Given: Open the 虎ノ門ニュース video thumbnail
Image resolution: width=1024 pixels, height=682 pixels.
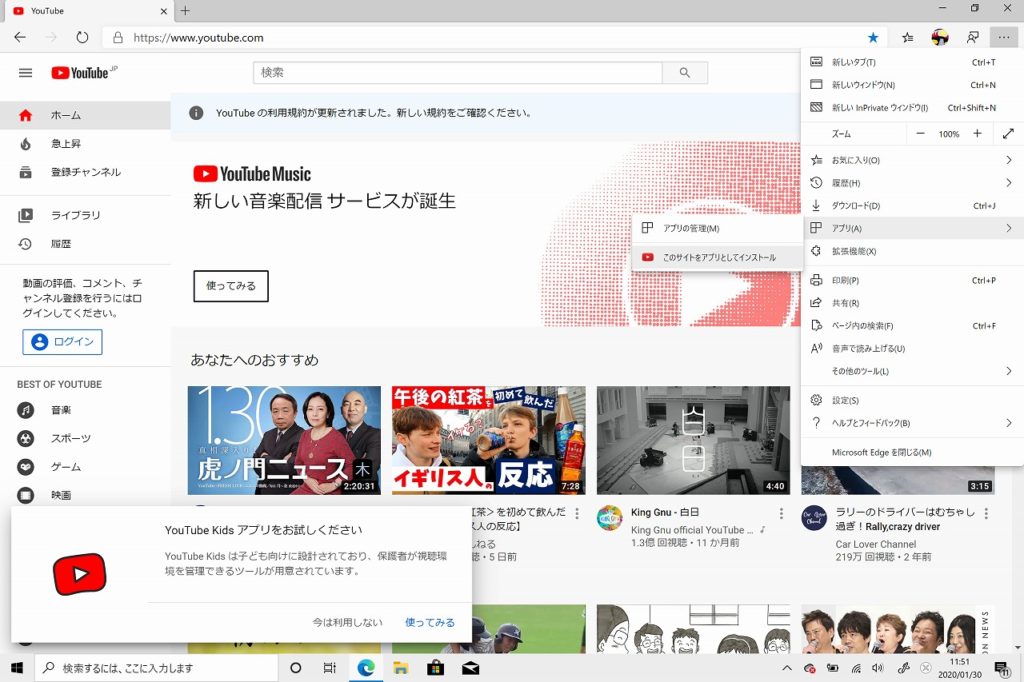Looking at the screenshot, I should 284,440.
